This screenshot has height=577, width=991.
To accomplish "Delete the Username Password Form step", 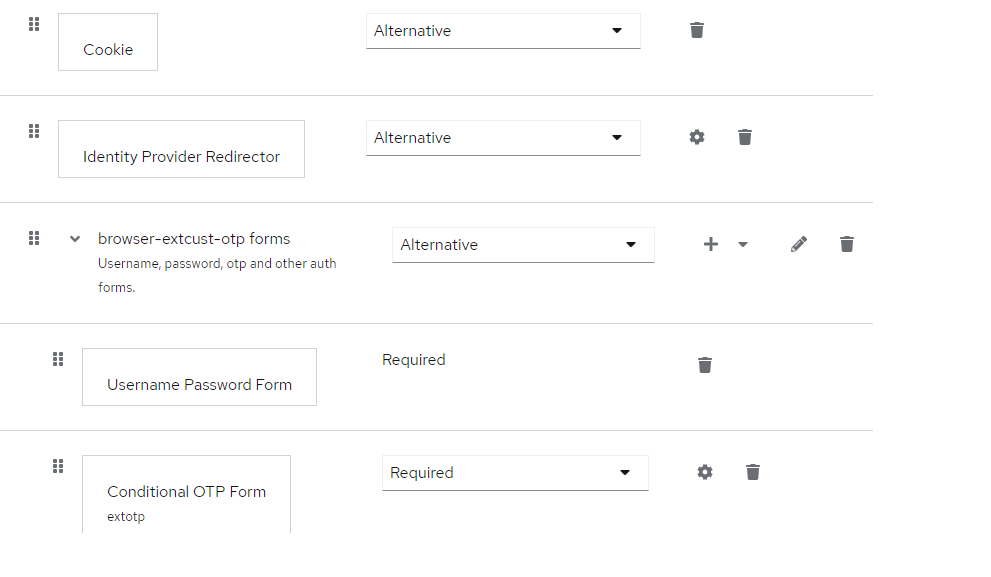I will [705, 365].
